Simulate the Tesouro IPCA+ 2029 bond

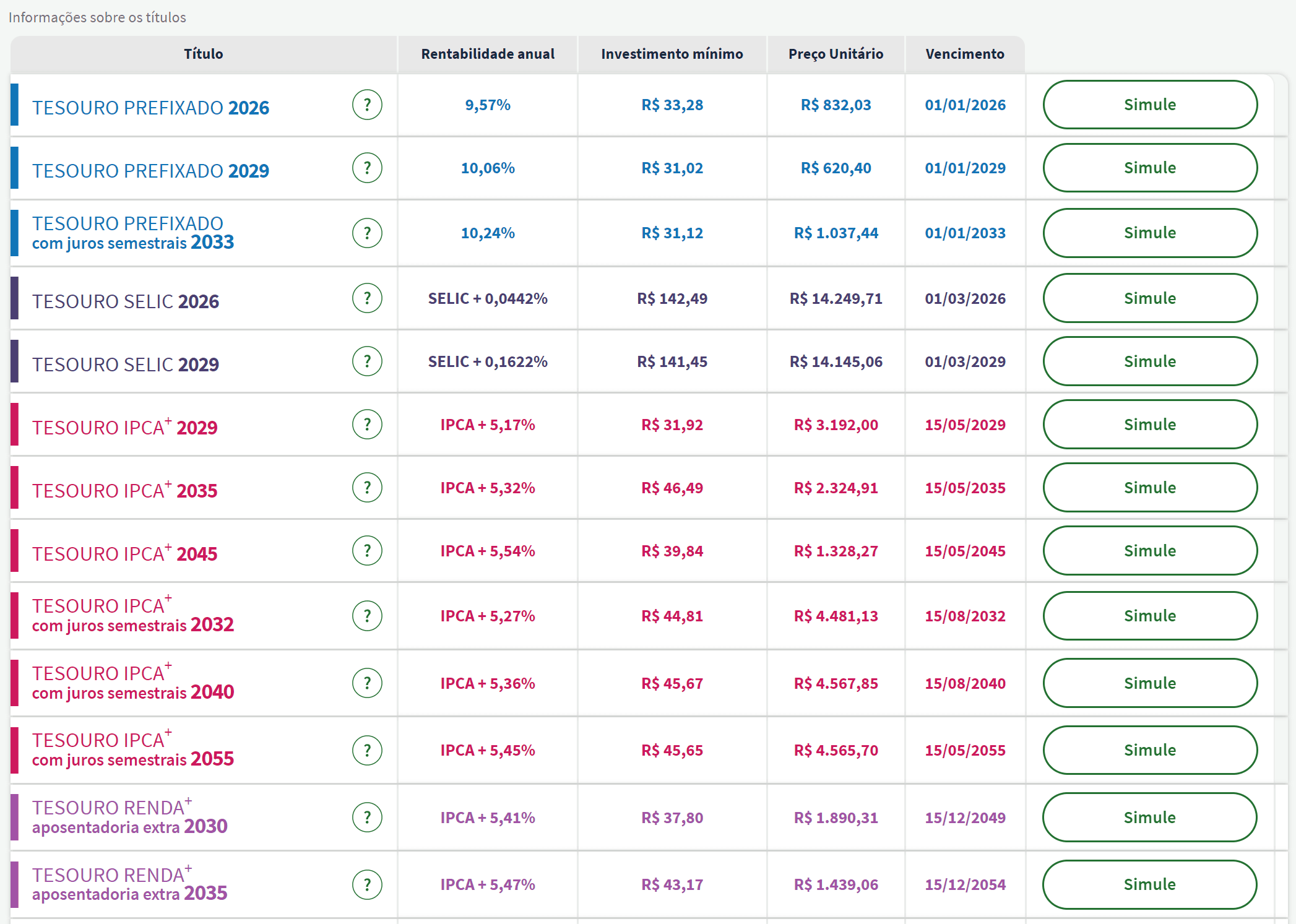(1150, 425)
